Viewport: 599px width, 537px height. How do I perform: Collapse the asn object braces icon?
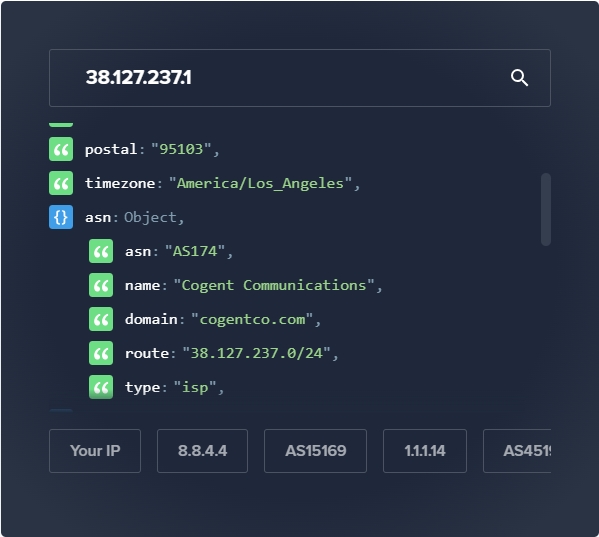[x=61, y=217]
